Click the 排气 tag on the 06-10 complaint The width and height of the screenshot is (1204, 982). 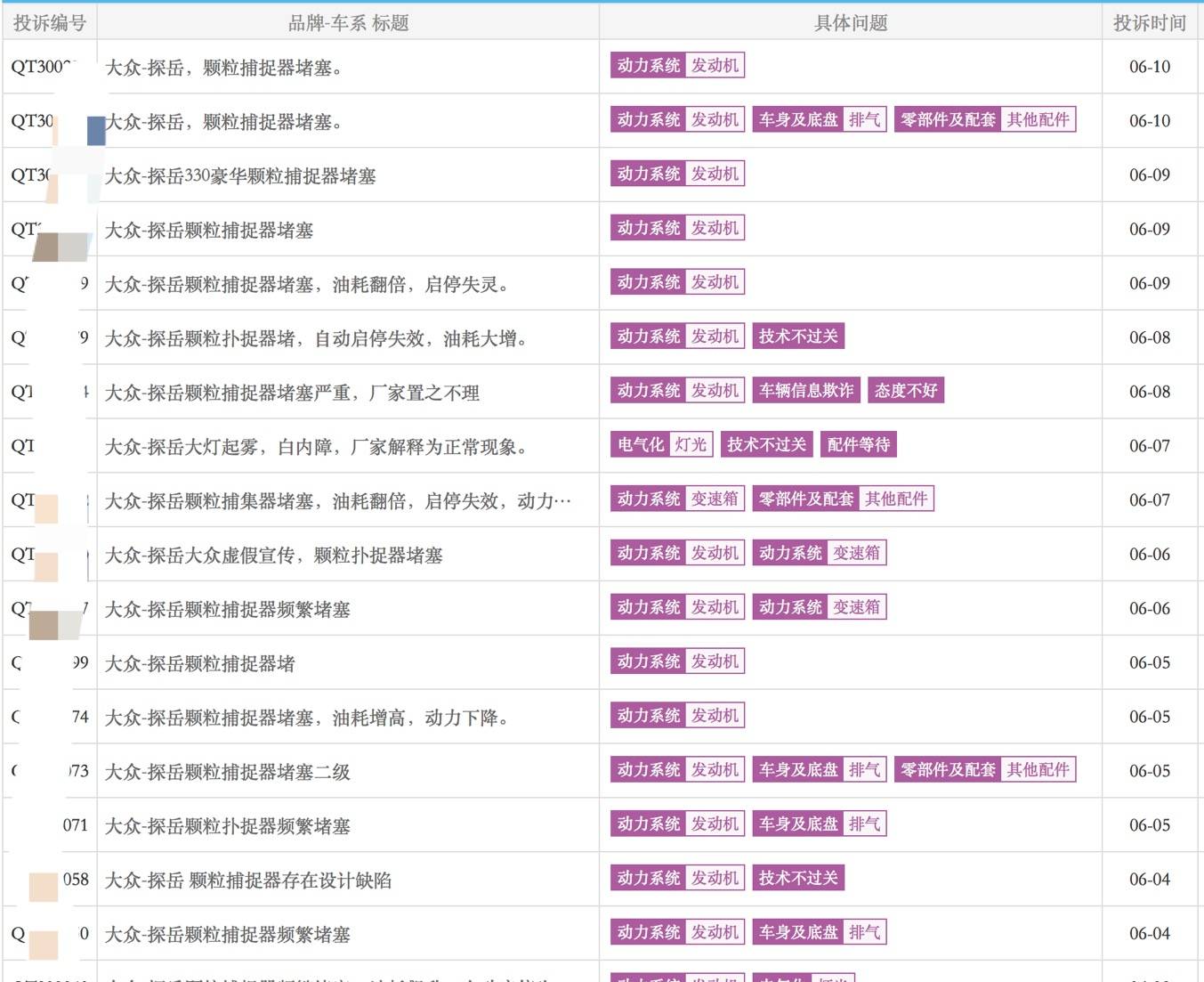click(x=864, y=119)
